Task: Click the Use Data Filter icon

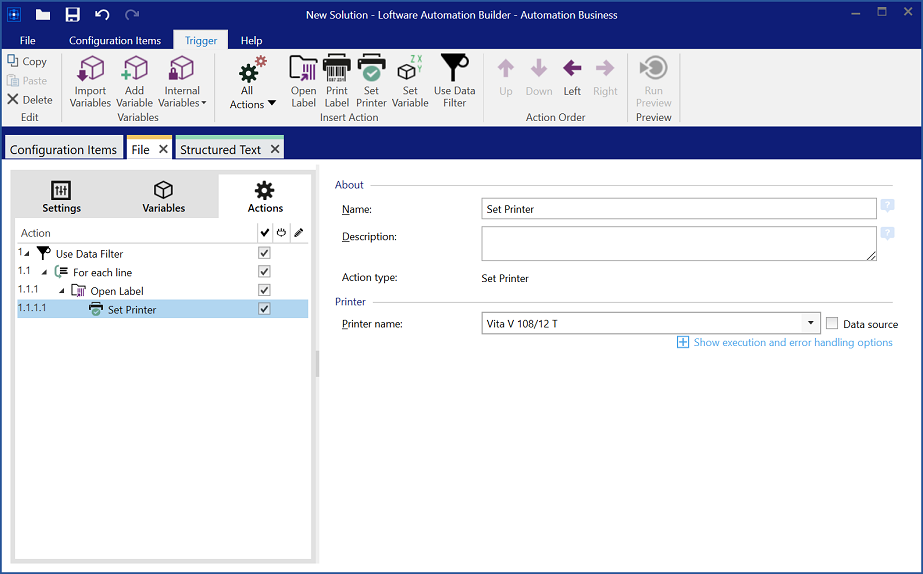Action: pos(454,81)
